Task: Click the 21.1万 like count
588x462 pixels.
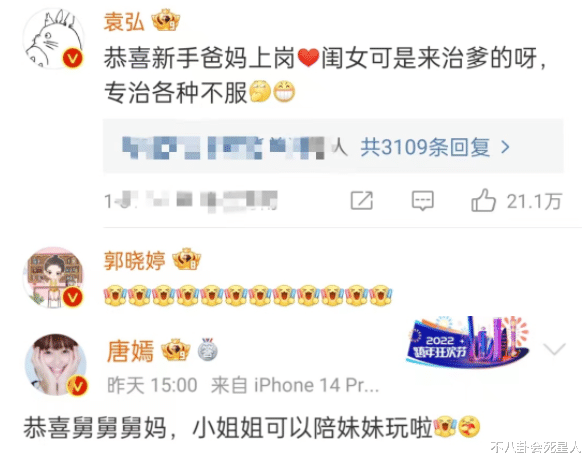Action: click(534, 201)
